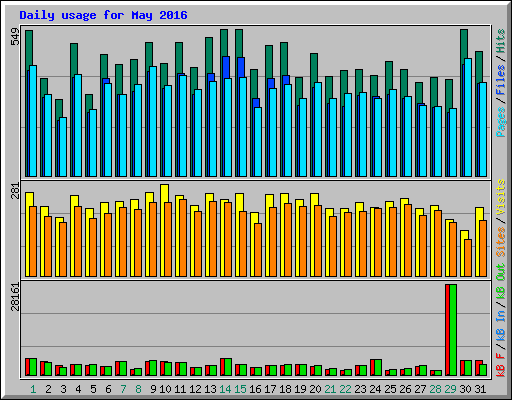Click the '28161' axis value of the kB chart
512x400 pixels.
click(x=15, y=297)
